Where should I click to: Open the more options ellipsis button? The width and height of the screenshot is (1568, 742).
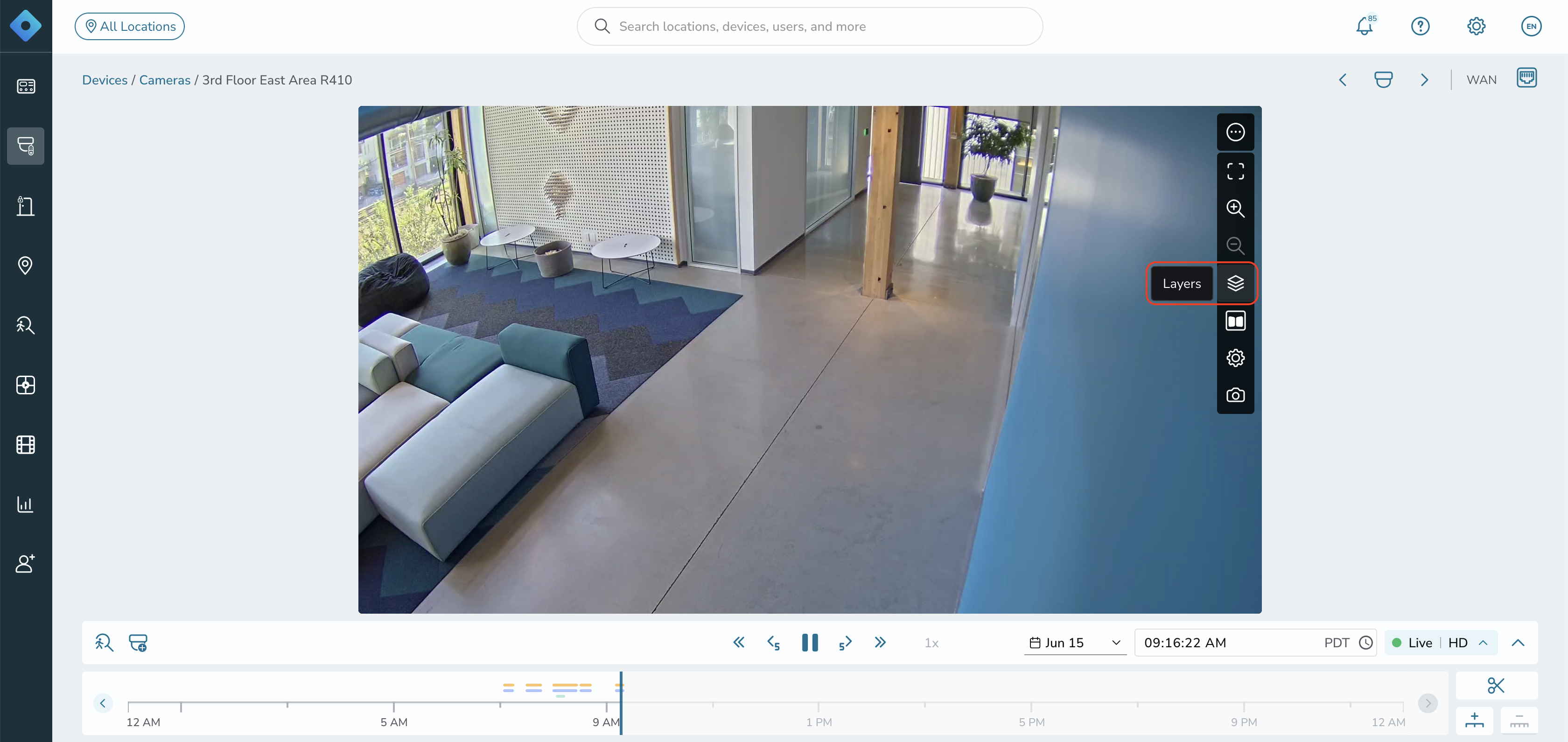click(x=1235, y=132)
